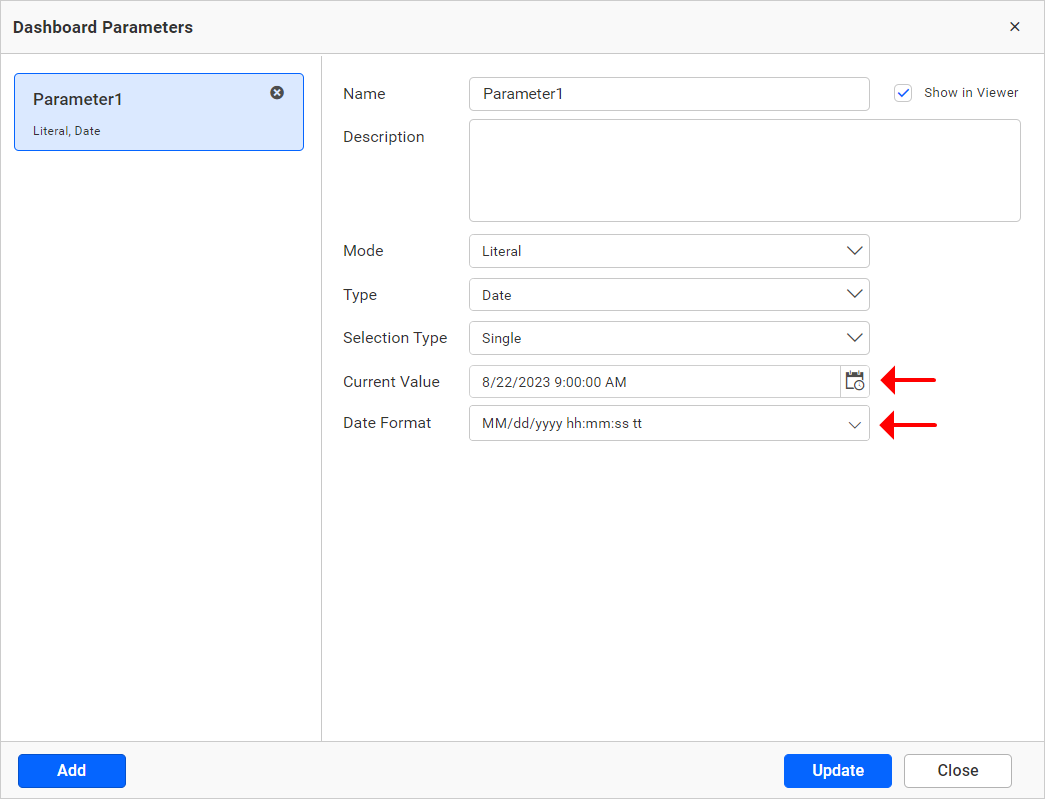Delete Parameter1 using its cross icon
This screenshot has width=1045, height=799.
[x=277, y=92]
